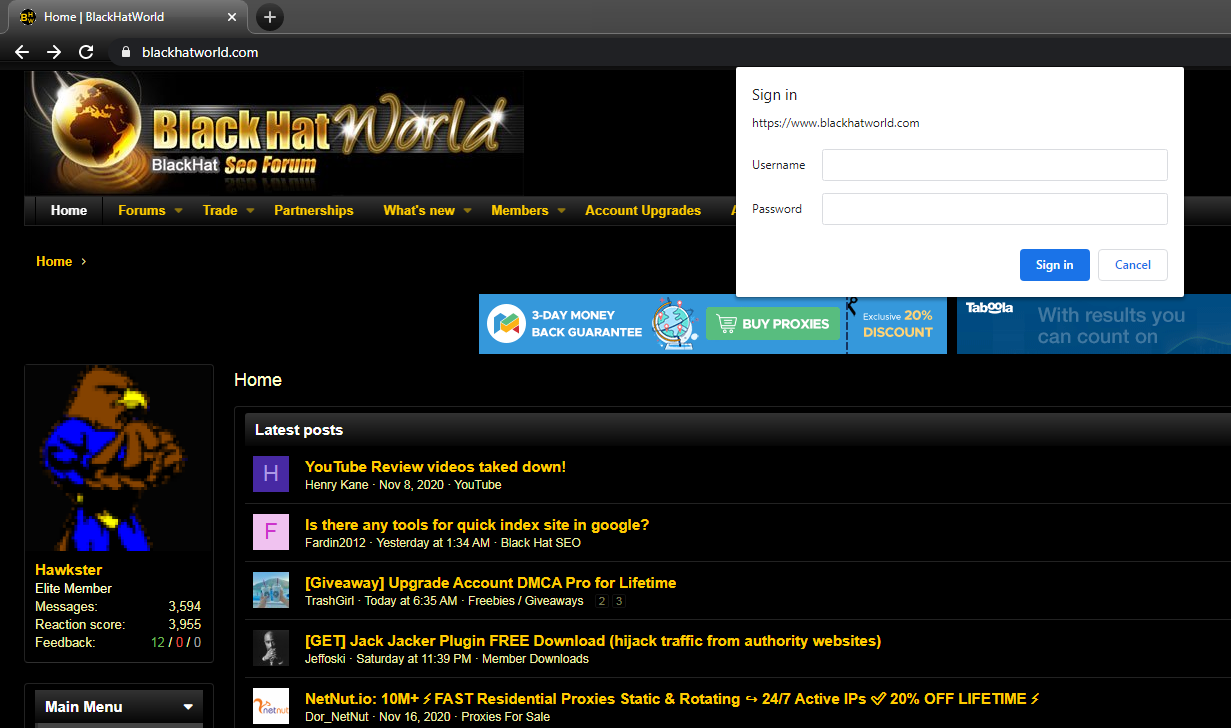Click the Home breadcrumb link
The image size is (1231, 728).
point(54,261)
